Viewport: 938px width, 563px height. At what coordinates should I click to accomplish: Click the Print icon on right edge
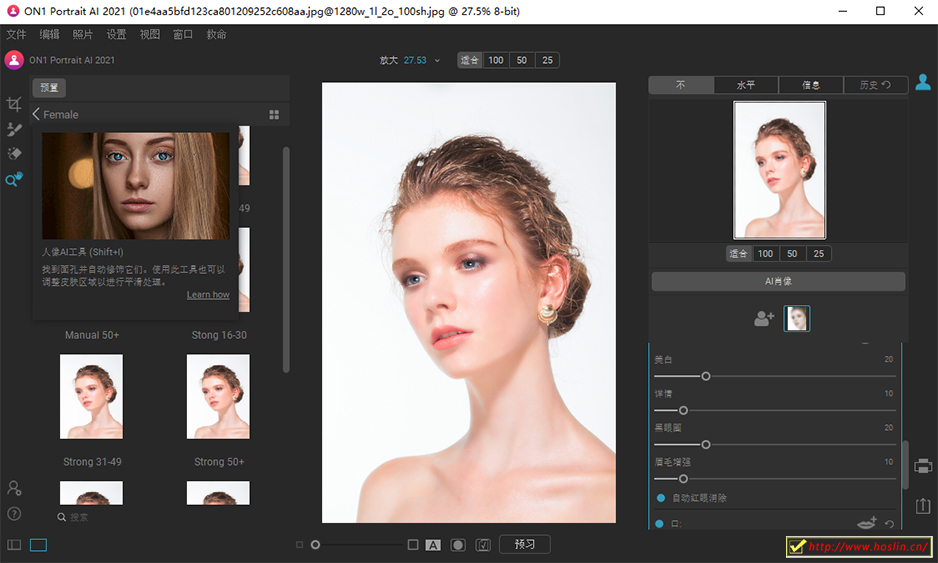(x=923, y=466)
